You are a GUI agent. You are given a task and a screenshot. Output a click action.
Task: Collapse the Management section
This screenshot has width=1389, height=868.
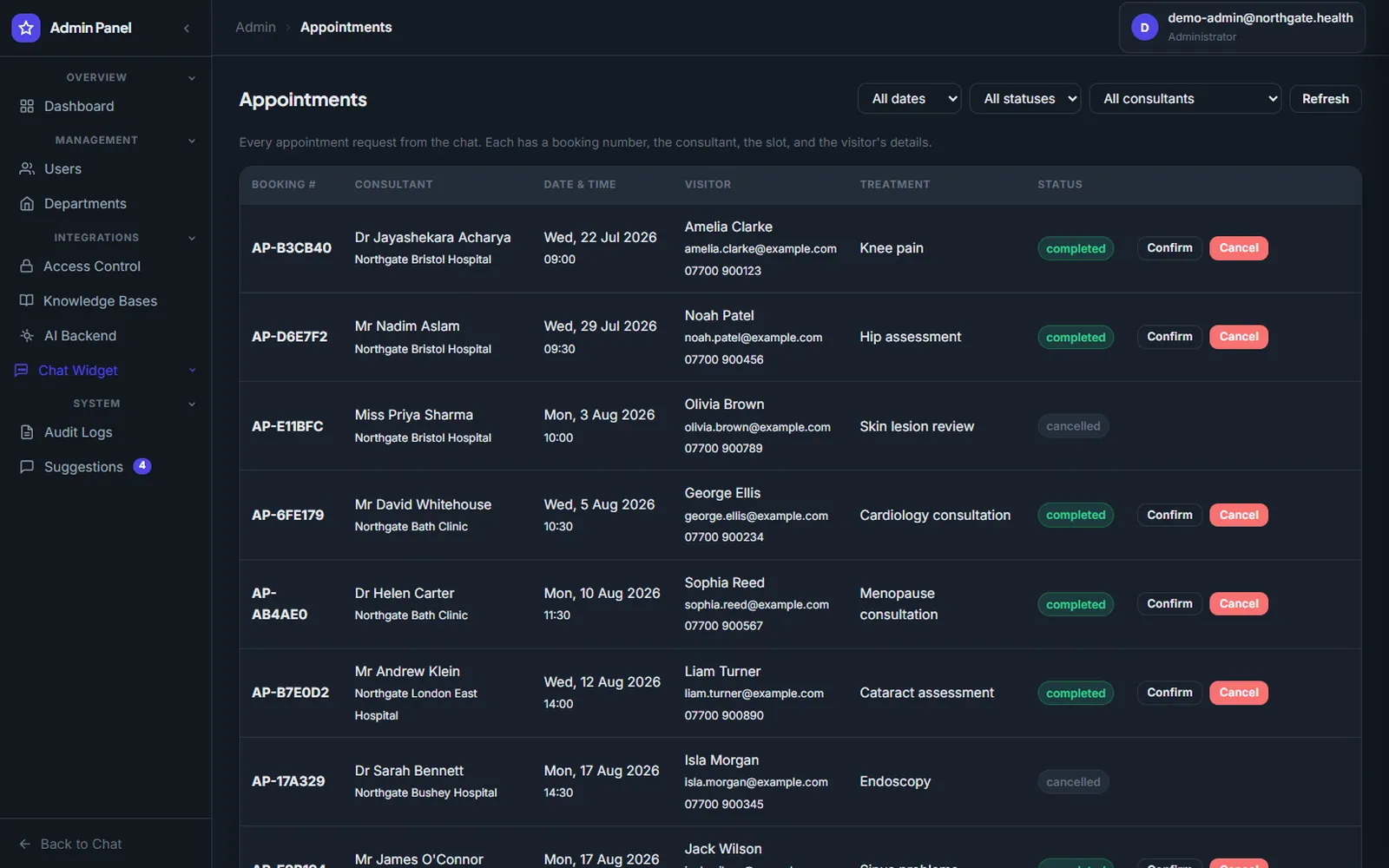192,141
